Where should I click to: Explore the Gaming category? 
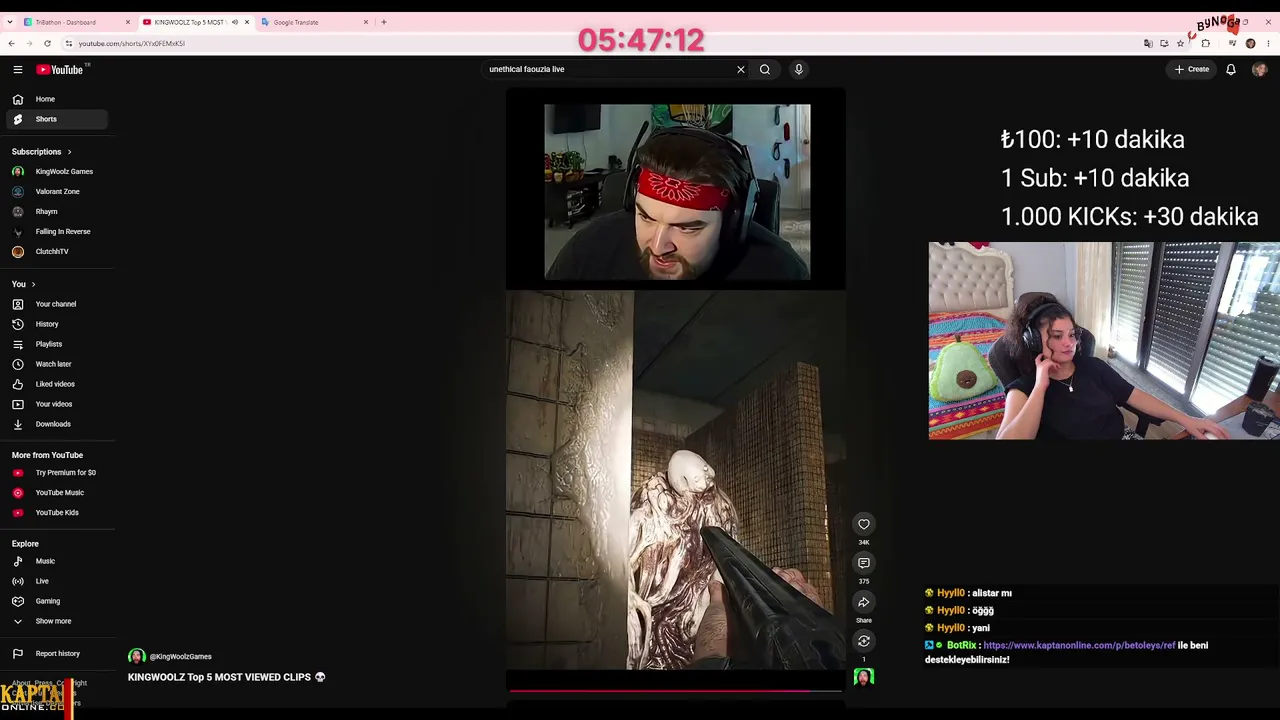point(56,601)
